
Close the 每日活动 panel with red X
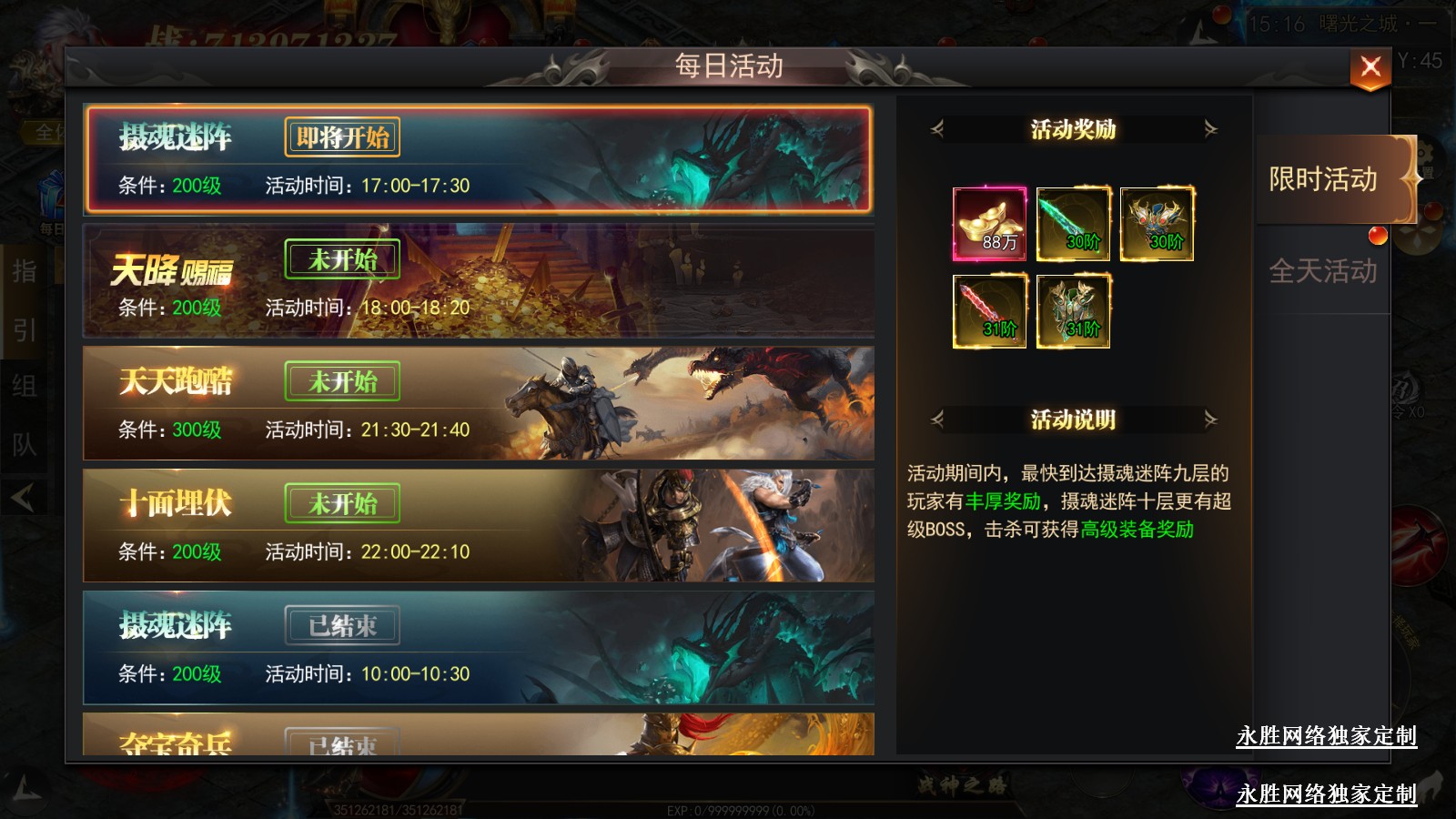(1370, 67)
